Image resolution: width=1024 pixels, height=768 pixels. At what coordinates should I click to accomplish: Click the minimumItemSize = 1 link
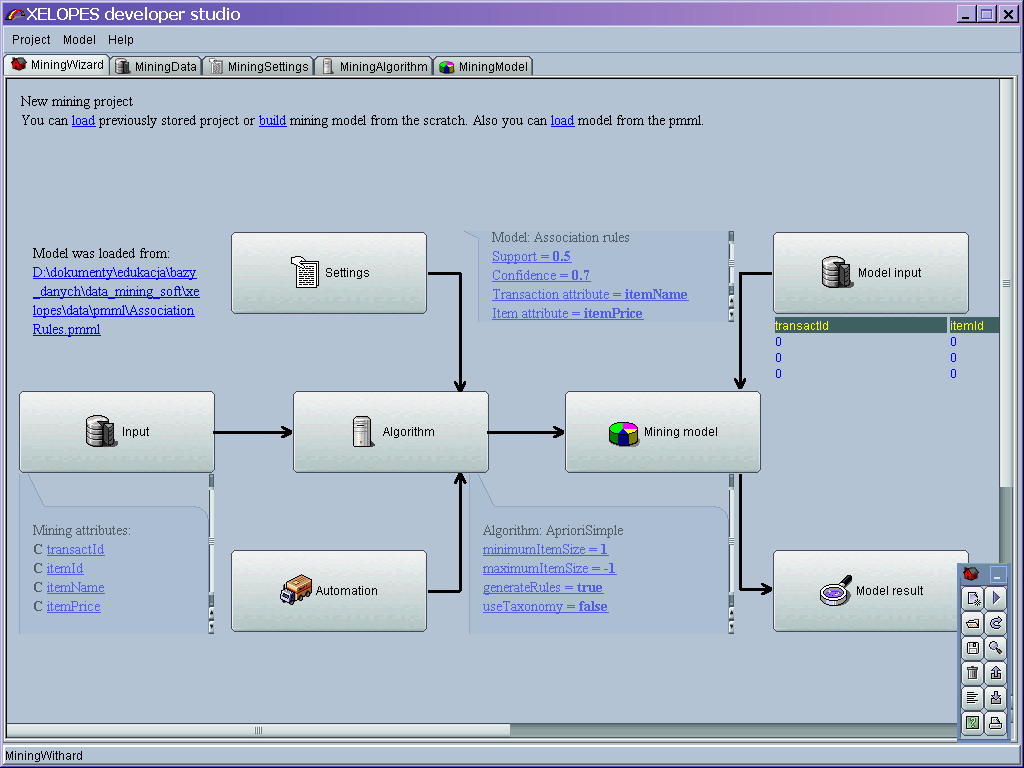pyautogui.click(x=545, y=550)
